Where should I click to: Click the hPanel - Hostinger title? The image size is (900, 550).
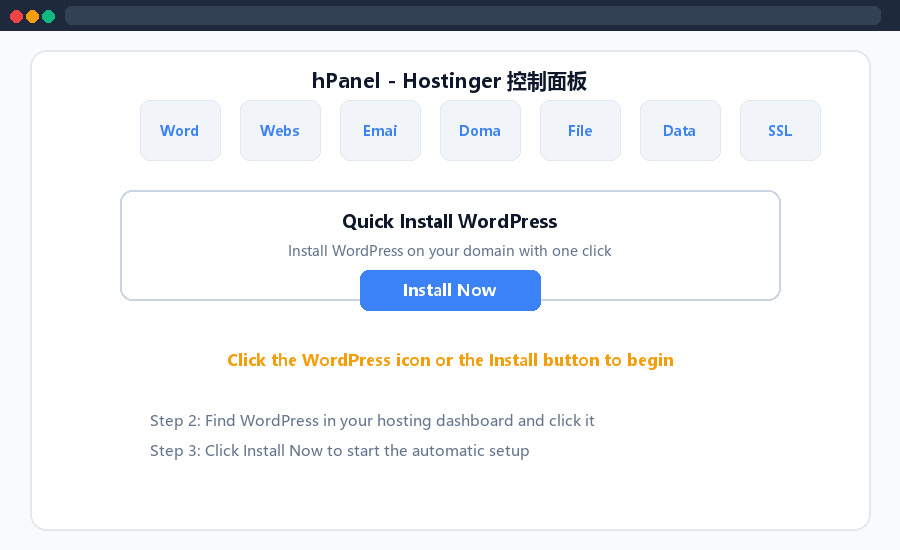pyautogui.click(x=449, y=81)
